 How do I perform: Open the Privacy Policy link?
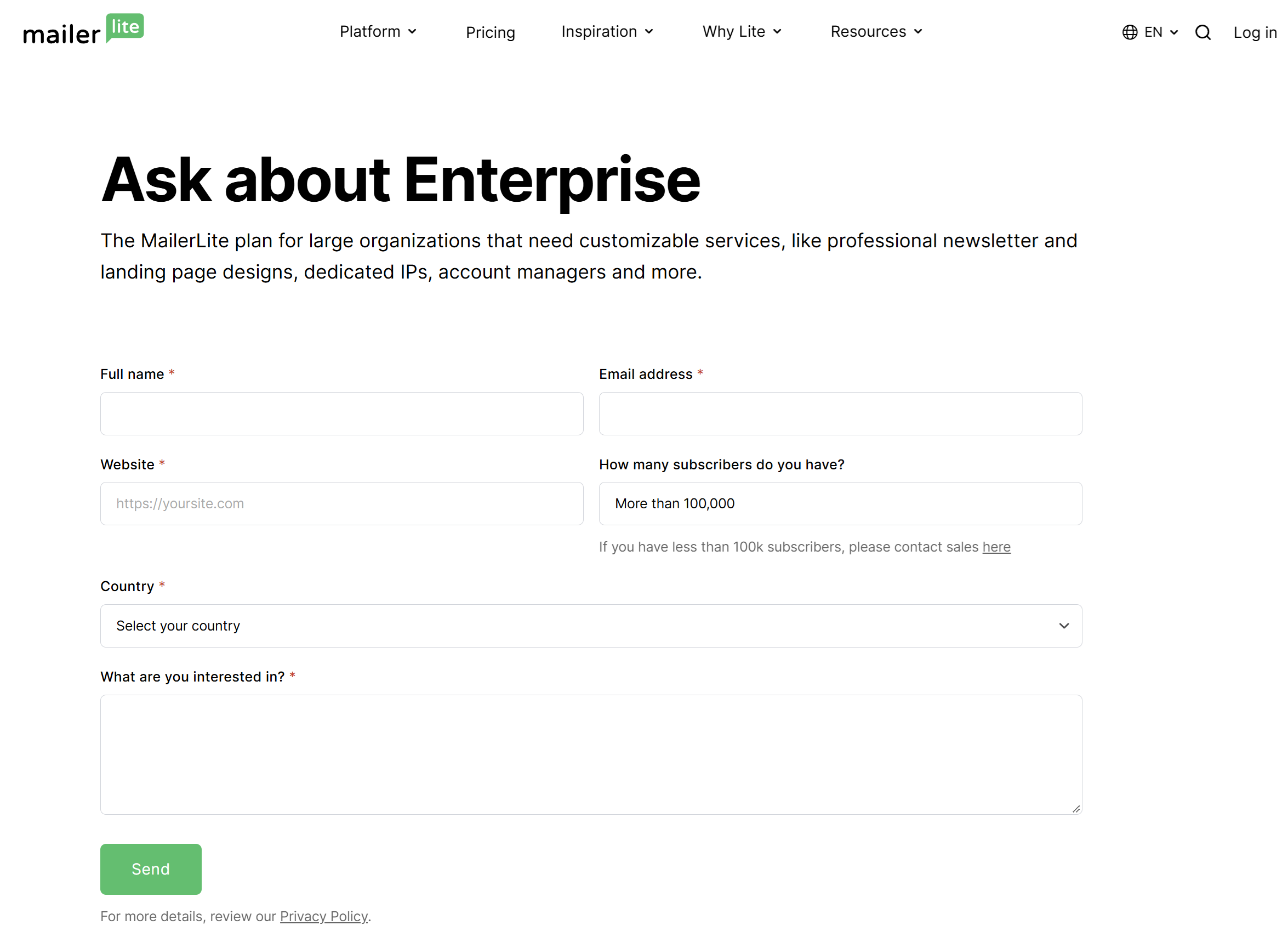coord(324,916)
